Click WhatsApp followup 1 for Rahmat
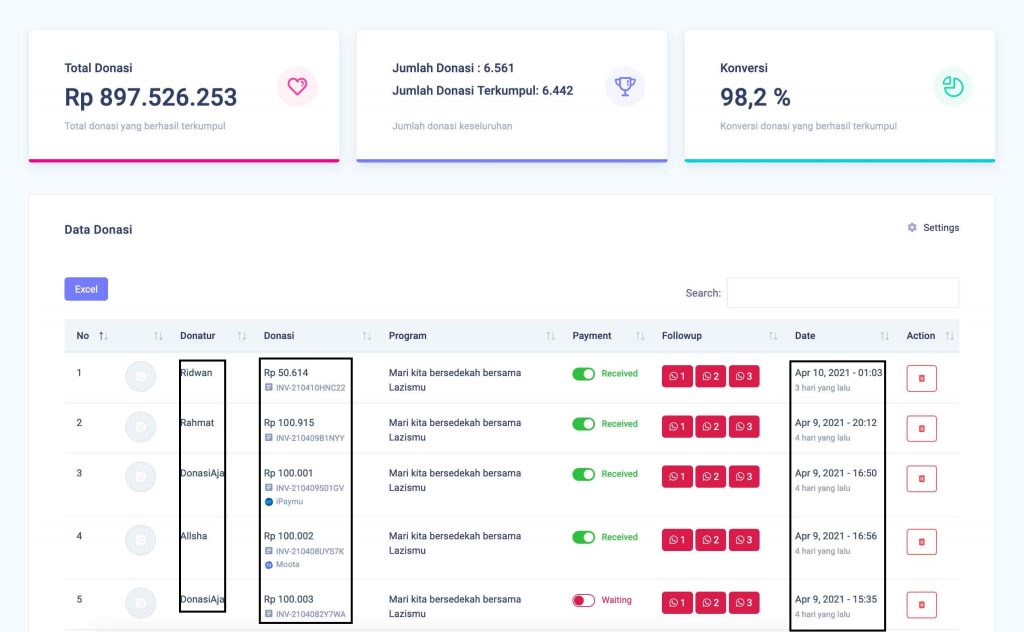This screenshot has width=1024, height=632. [677, 427]
